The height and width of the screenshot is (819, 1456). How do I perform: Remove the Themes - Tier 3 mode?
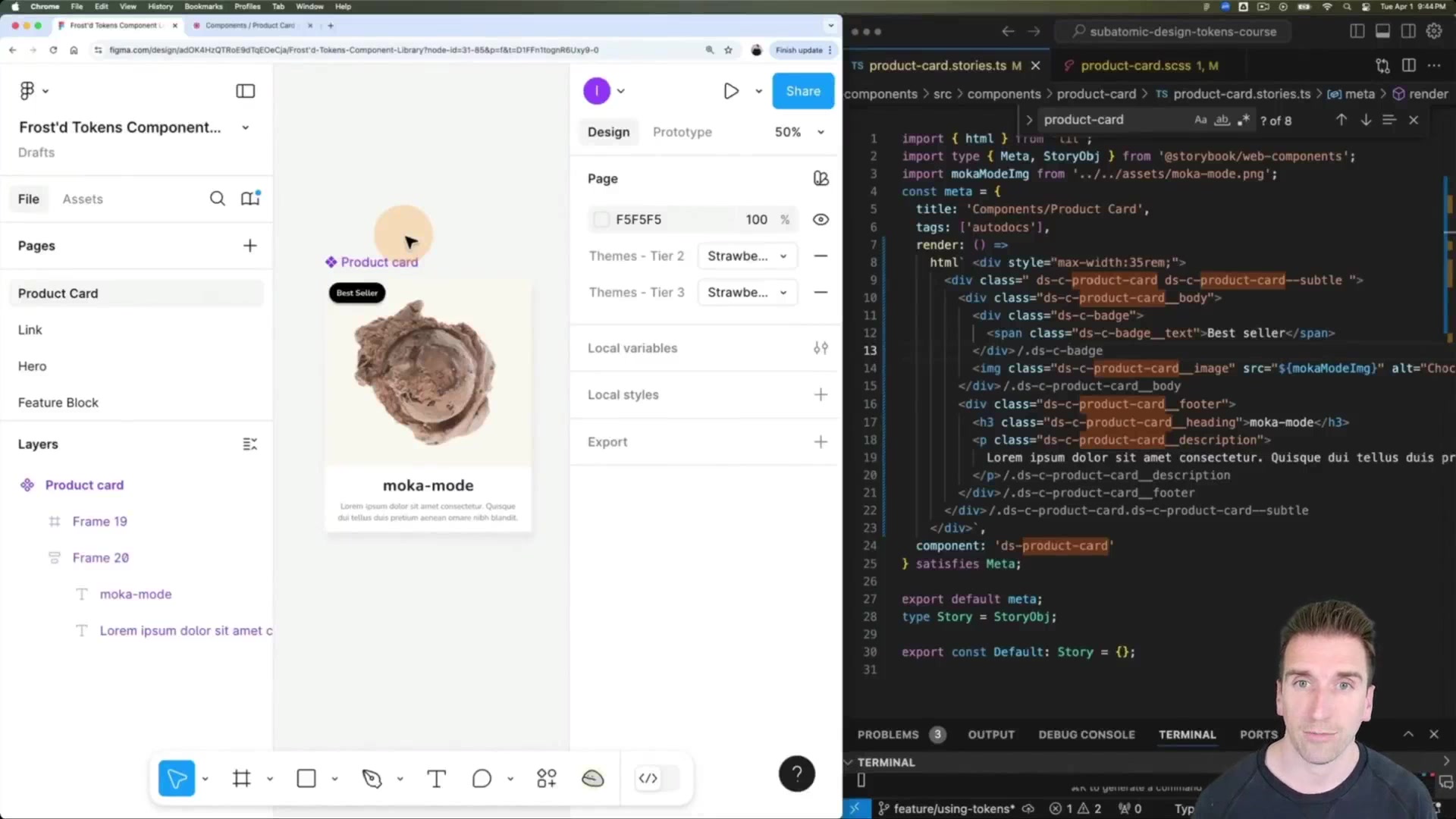[x=821, y=293]
